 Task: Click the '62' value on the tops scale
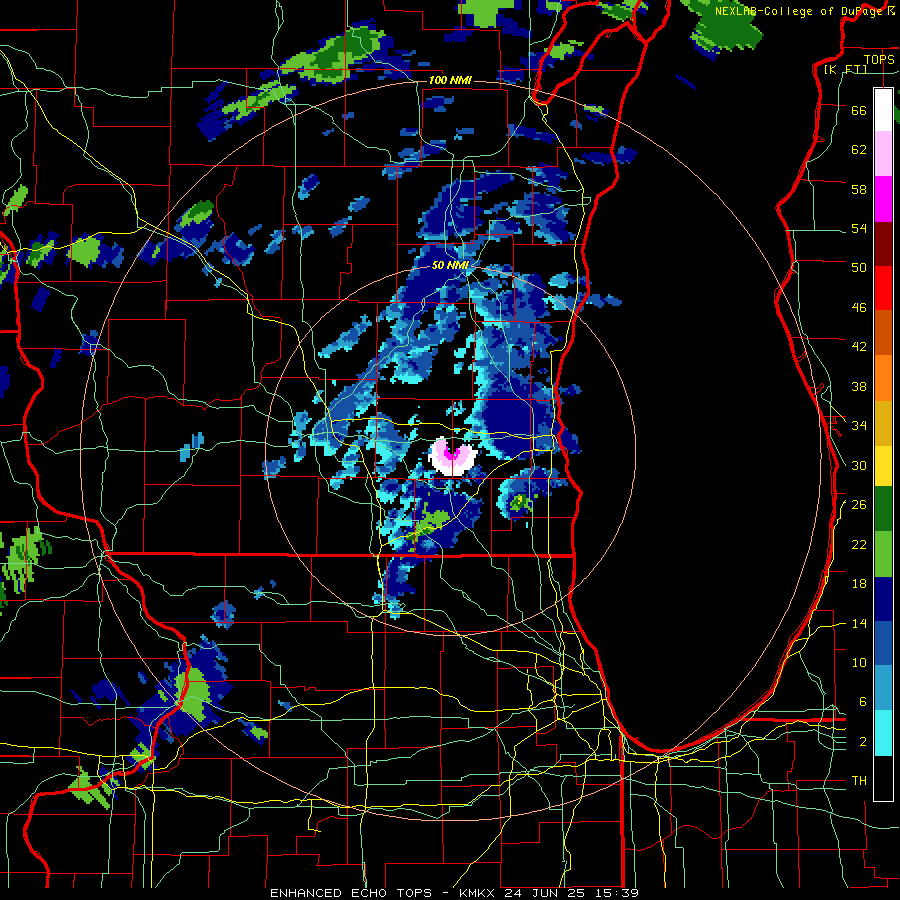tap(859, 150)
